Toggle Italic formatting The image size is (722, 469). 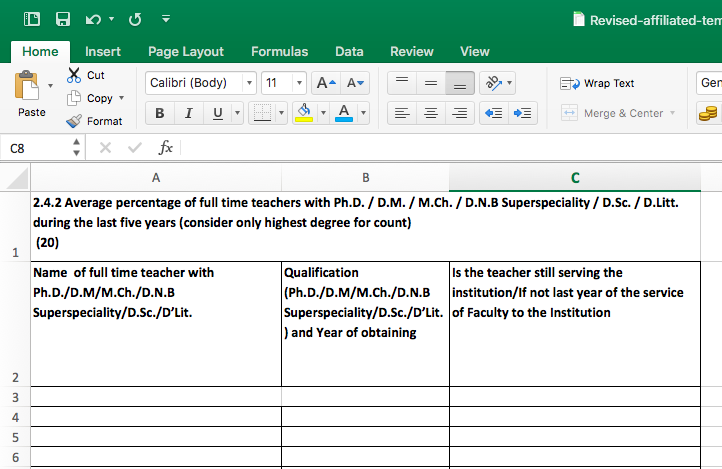tap(188, 113)
